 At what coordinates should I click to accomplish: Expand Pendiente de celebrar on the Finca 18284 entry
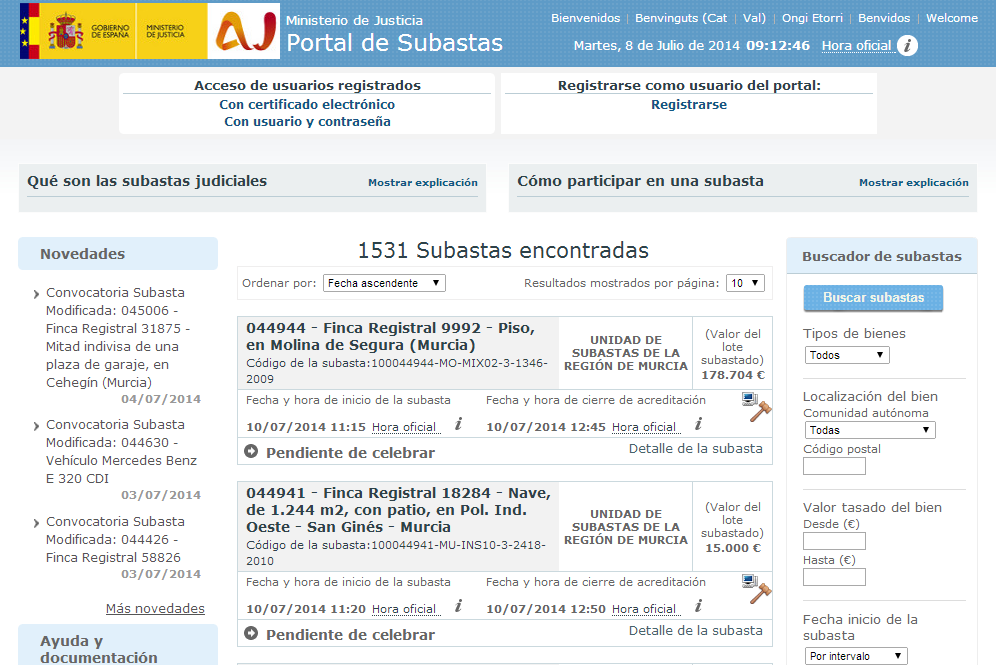250,634
